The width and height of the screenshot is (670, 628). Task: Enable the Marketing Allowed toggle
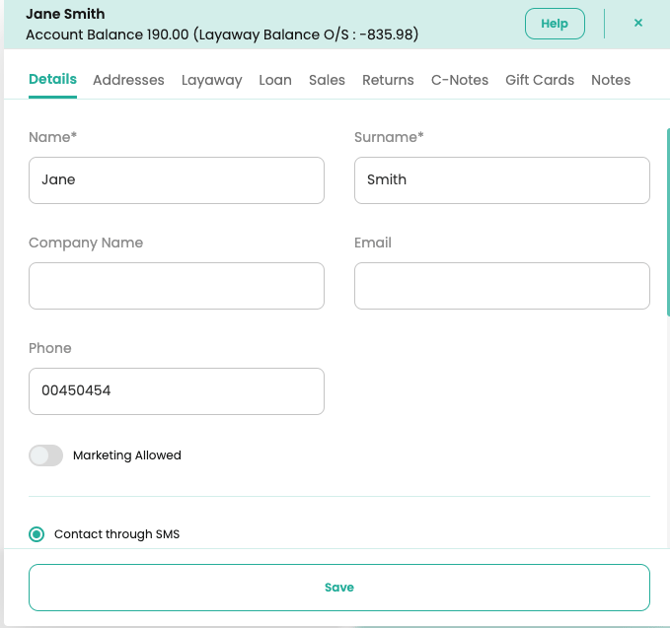coord(46,456)
